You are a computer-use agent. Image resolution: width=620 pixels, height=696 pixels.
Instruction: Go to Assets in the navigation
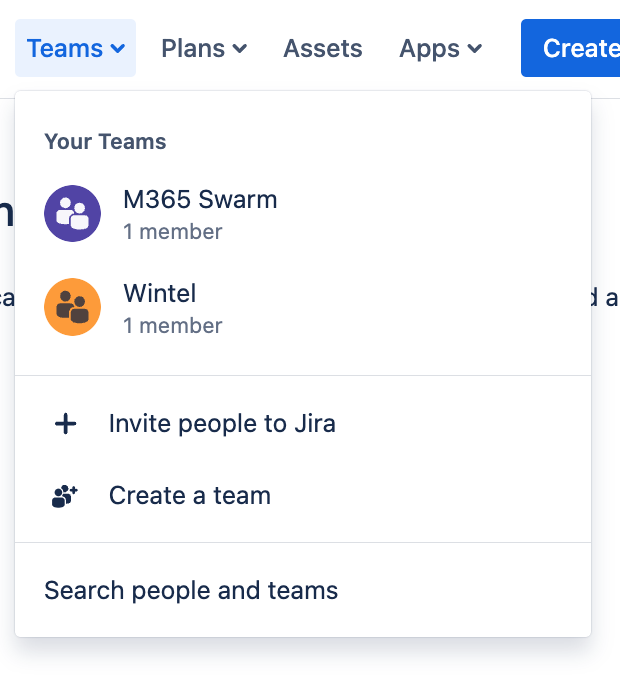(323, 48)
